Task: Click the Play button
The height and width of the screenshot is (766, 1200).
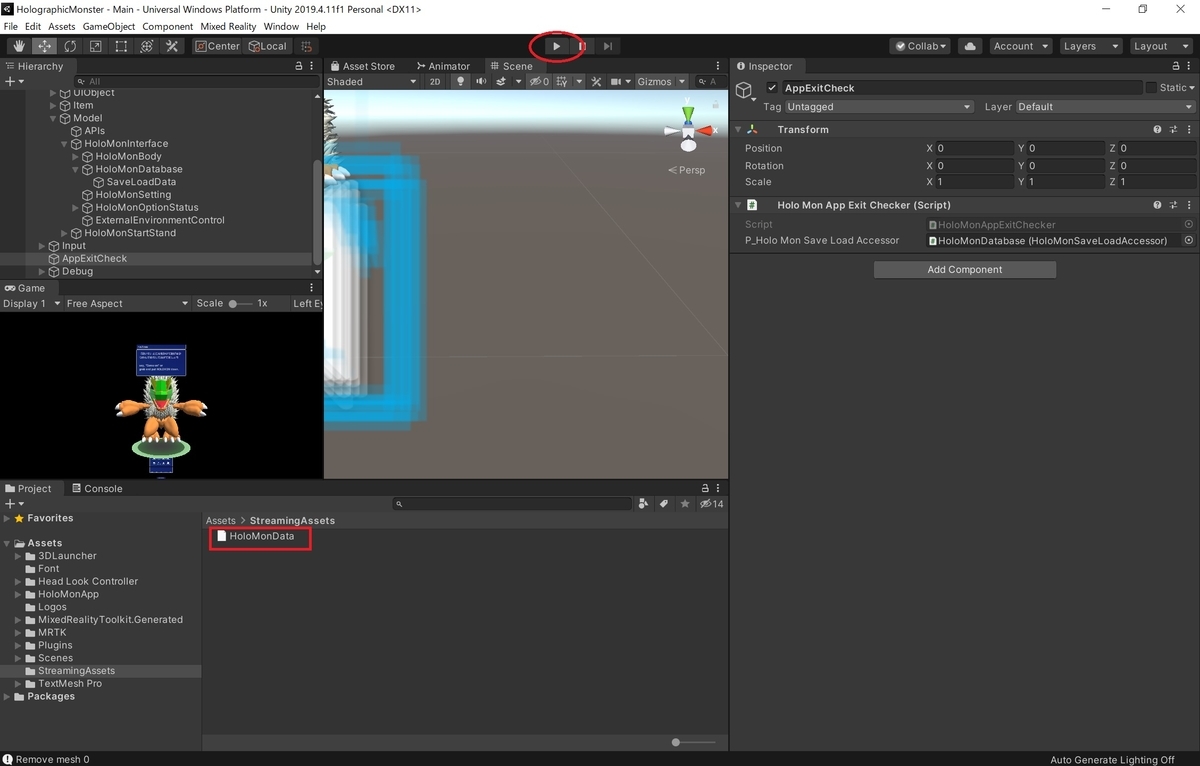Action: 556,46
